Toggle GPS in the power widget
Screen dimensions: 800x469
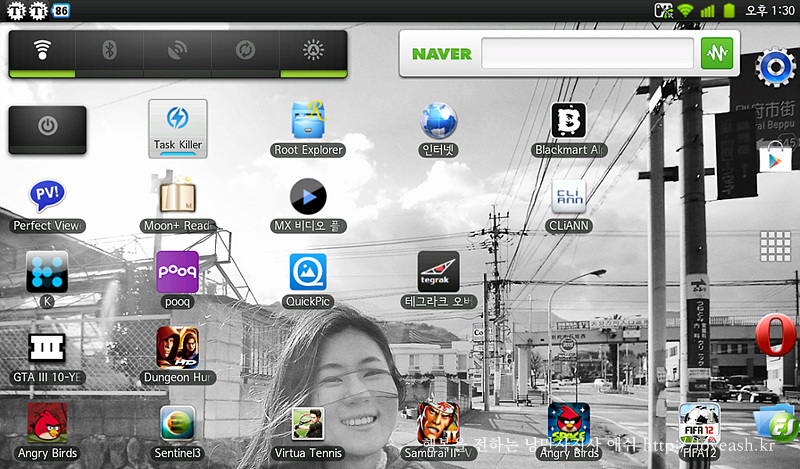tap(178, 54)
